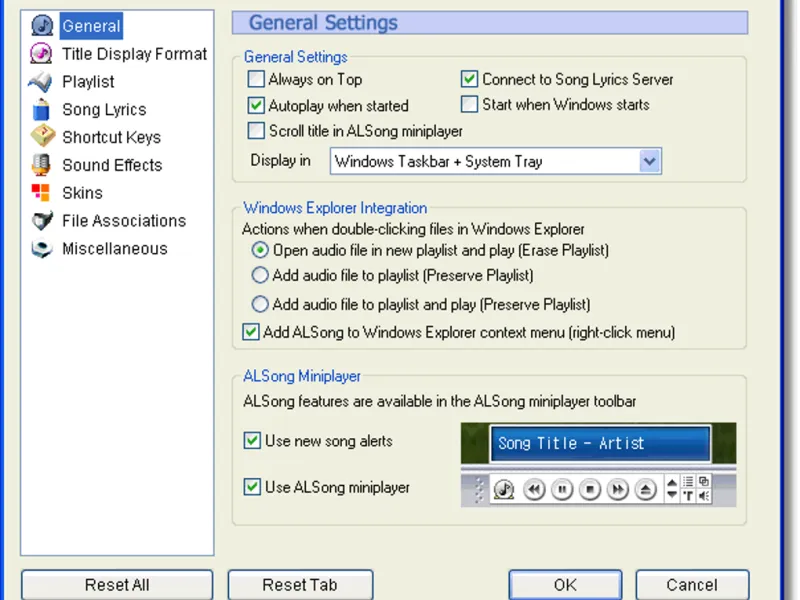Image resolution: width=800 pixels, height=600 pixels.
Task: Confirm settings with OK
Action: pos(565,585)
